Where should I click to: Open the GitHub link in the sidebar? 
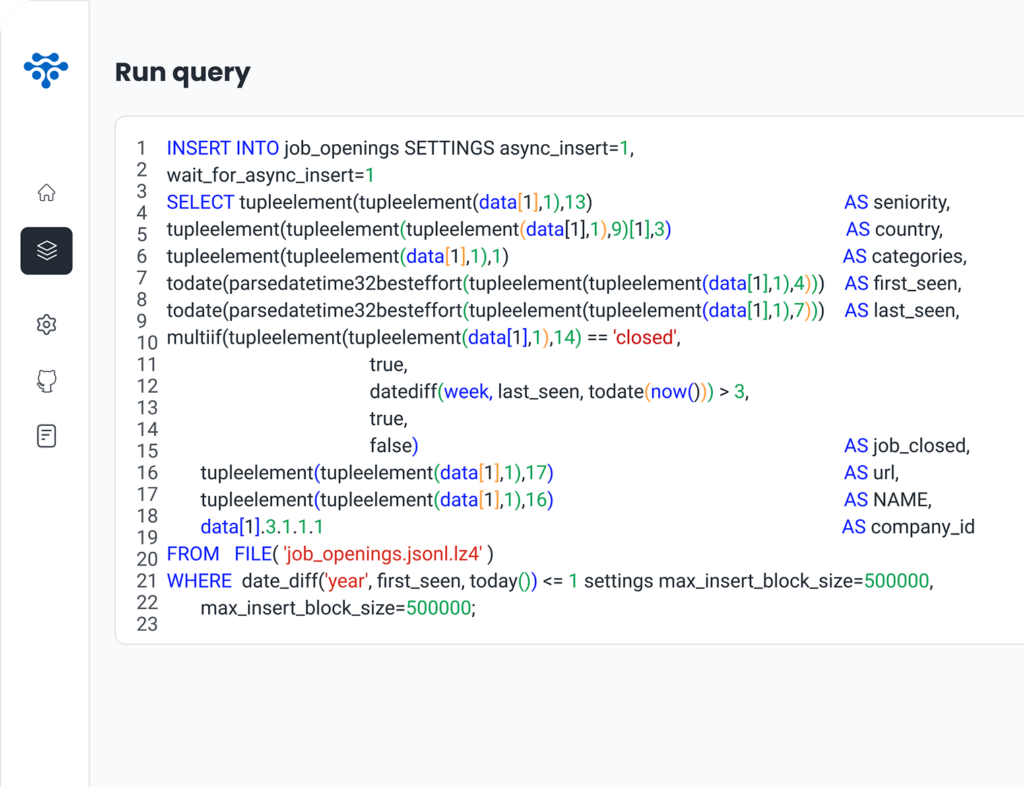click(46, 381)
